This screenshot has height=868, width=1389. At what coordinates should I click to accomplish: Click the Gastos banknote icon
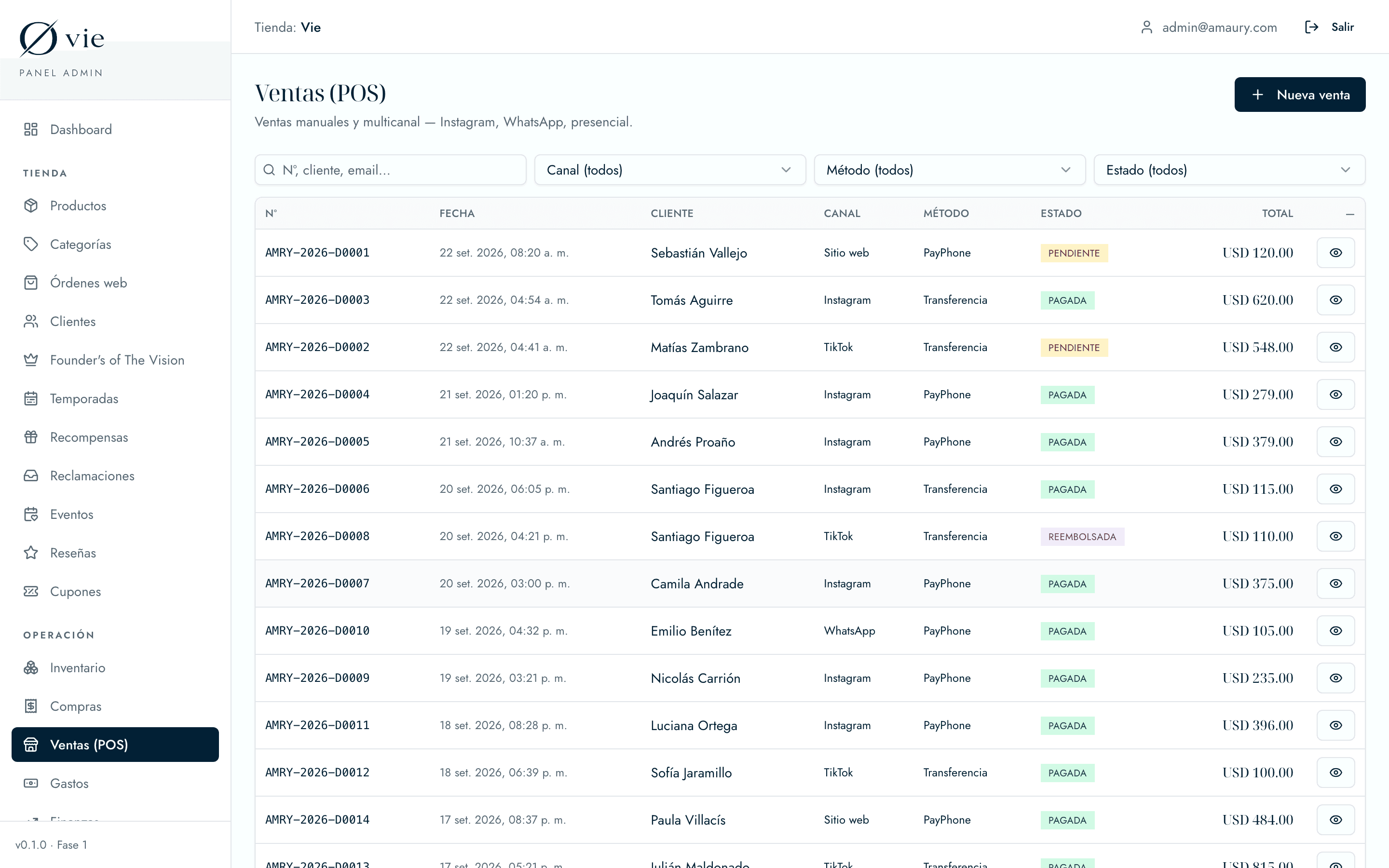point(31,783)
